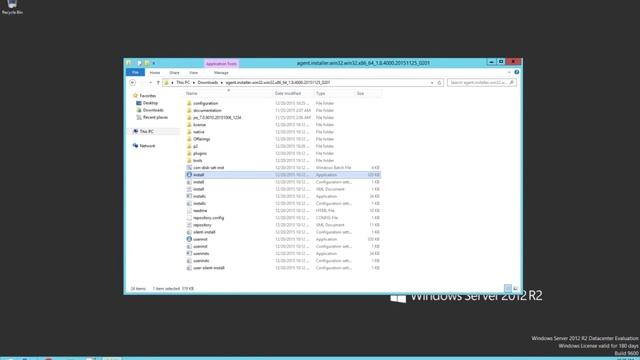This screenshot has height=360, width=640.
Task: Open the Recycle Bin desktop icon
Action: pos(12,7)
